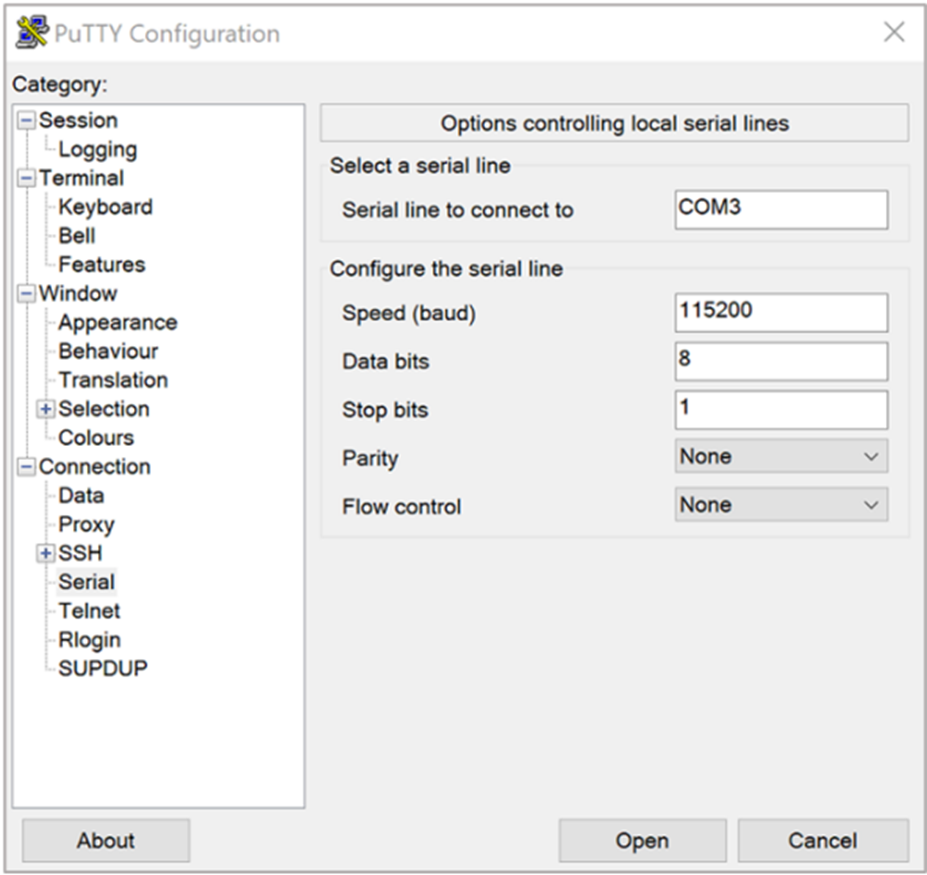The width and height of the screenshot is (927, 875).
Task: Collapse the Window tree node
Action: click(26, 293)
